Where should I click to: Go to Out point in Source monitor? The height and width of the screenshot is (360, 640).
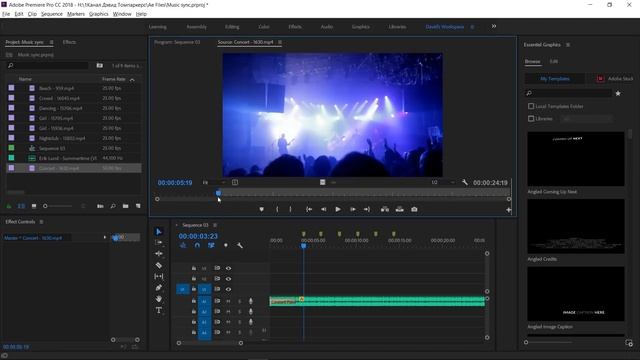click(367, 209)
